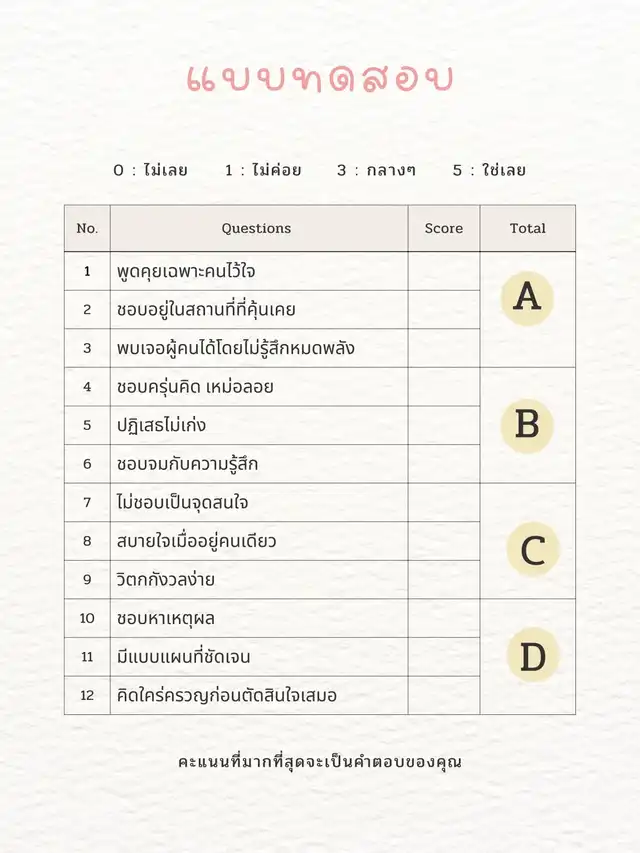
Task: Click the circled letter C badge
Action: (x=532, y=550)
